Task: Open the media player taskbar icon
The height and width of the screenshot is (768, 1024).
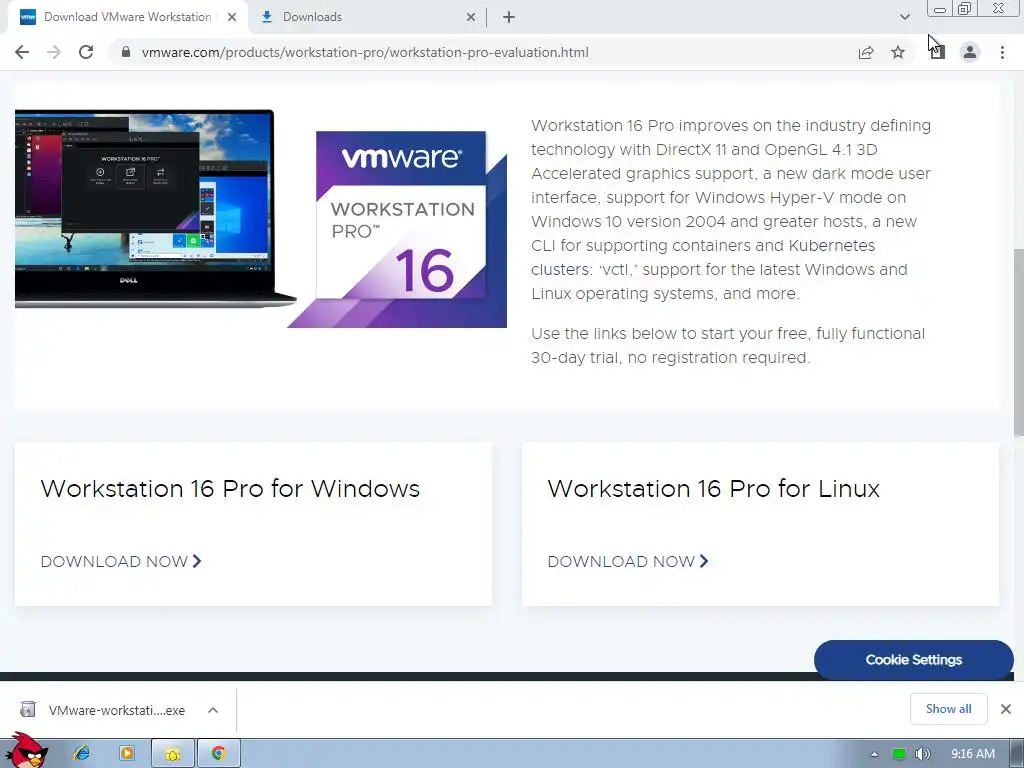Action: (127, 753)
